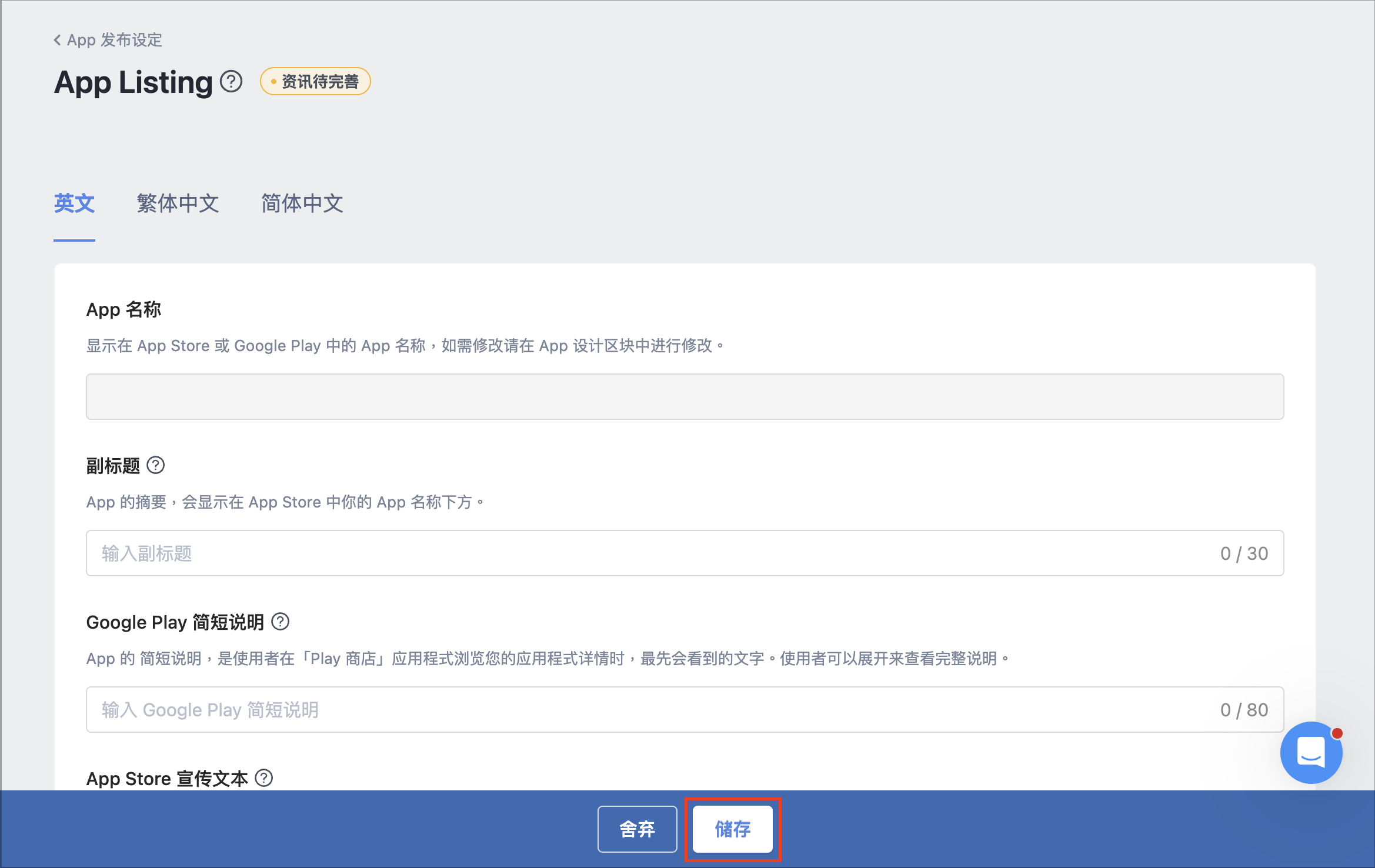The height and width of the screenshot is (868, 1375).
Task: Click the 0 / 30 character counter
Action: point(1244,553)
